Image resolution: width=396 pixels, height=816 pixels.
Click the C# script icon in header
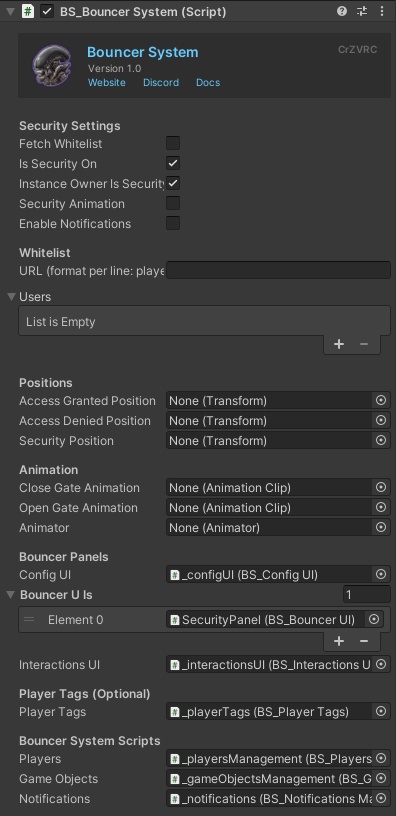click(28, 11)
